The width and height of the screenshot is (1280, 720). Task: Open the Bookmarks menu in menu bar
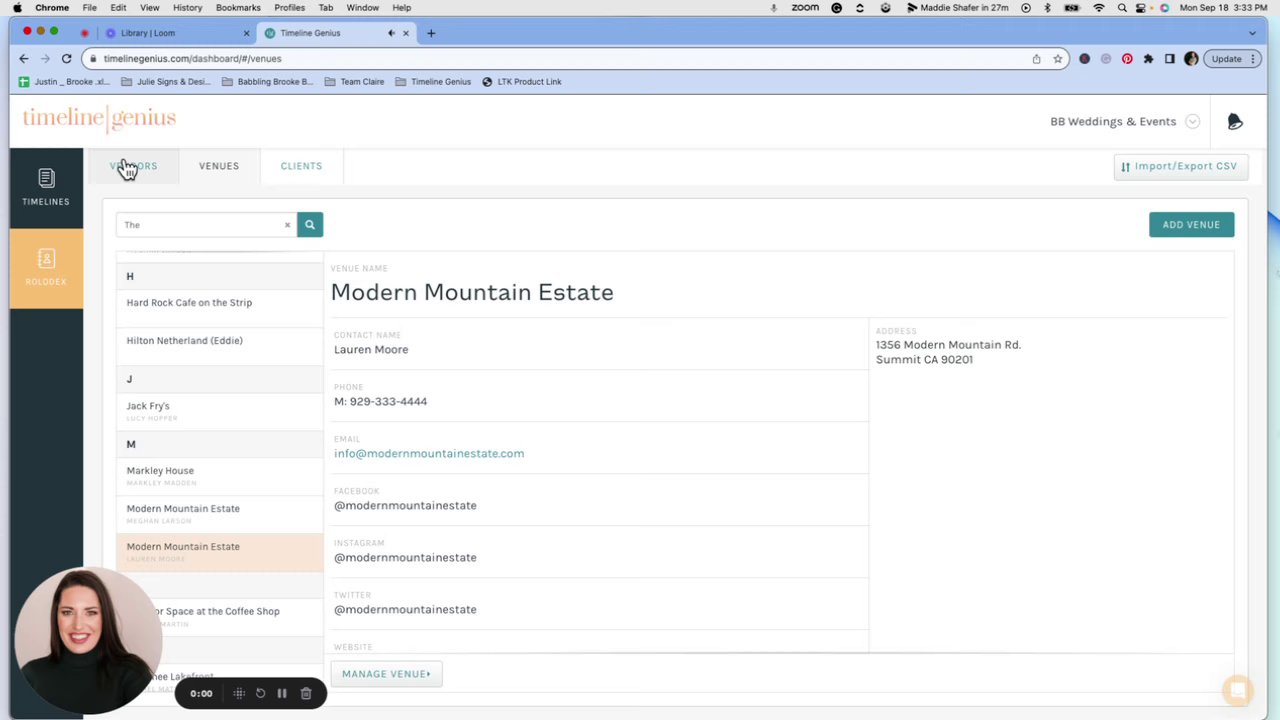point(238,7)
